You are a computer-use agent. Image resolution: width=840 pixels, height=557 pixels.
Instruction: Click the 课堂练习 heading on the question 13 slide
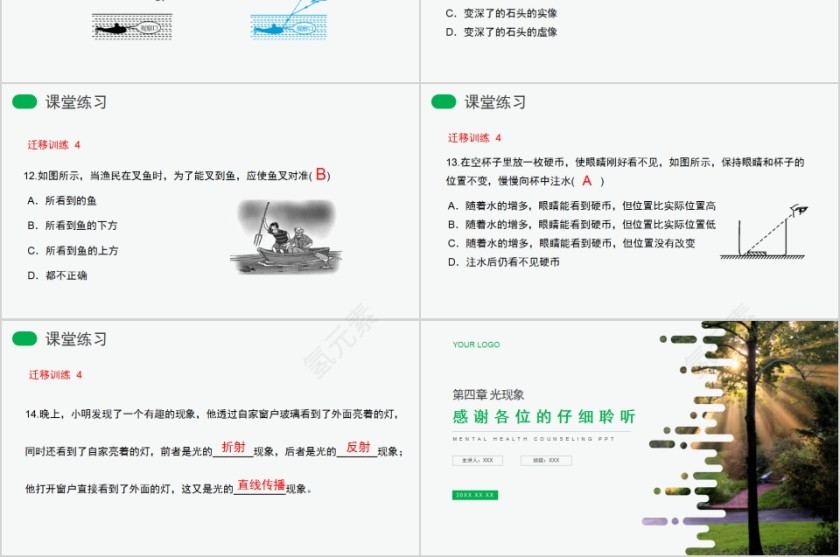point(495,102)
